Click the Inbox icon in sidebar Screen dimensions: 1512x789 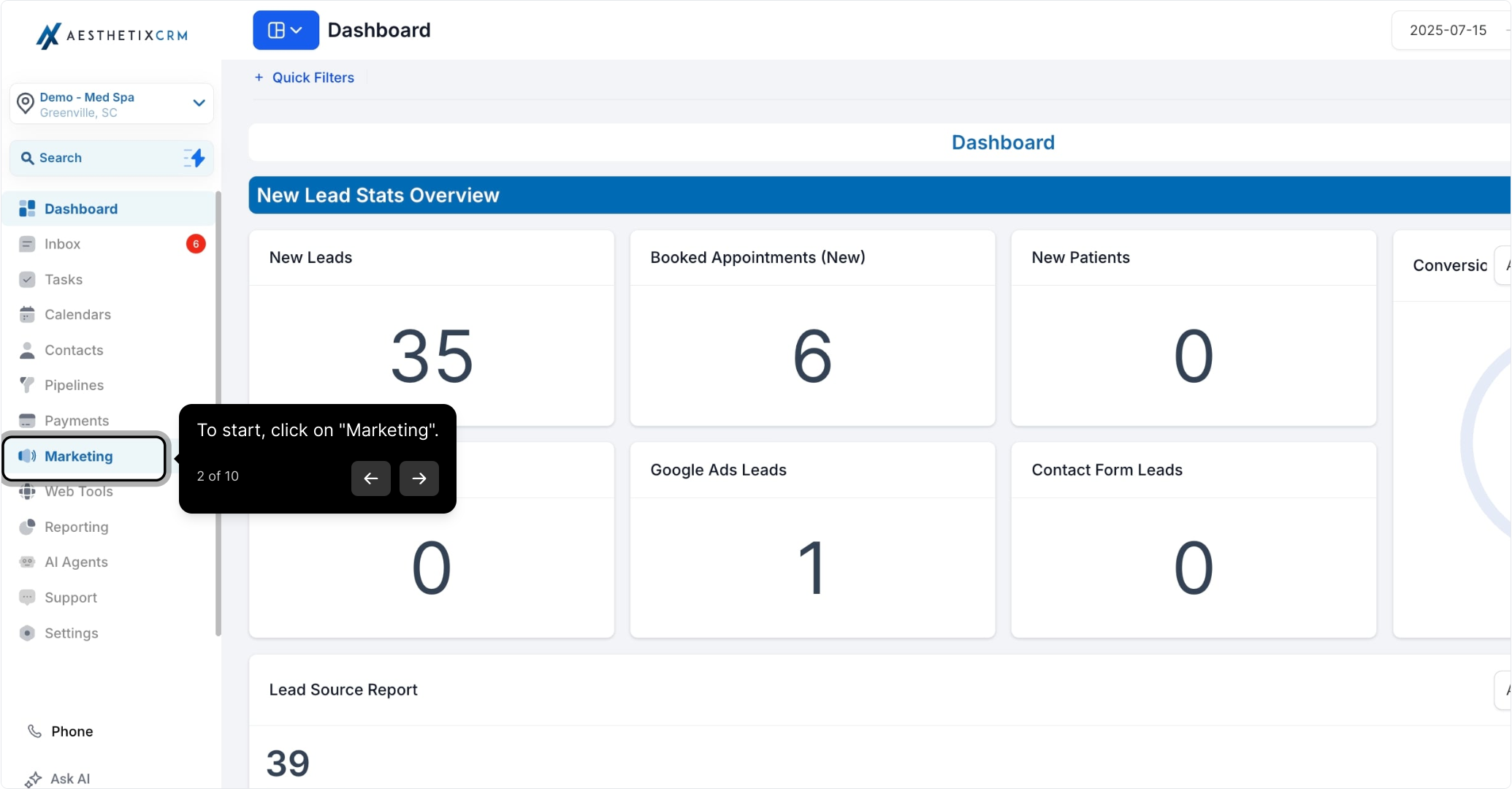(x=27, y=244)
